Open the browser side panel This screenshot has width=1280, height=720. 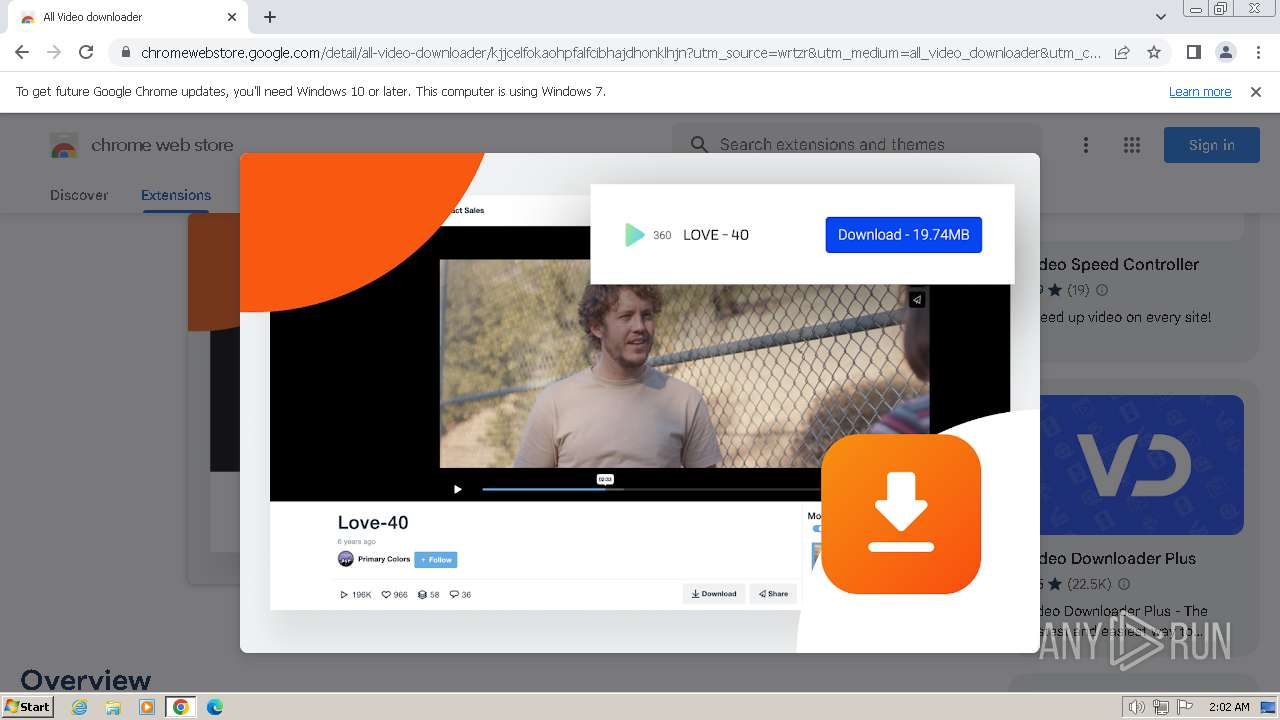1193,52
